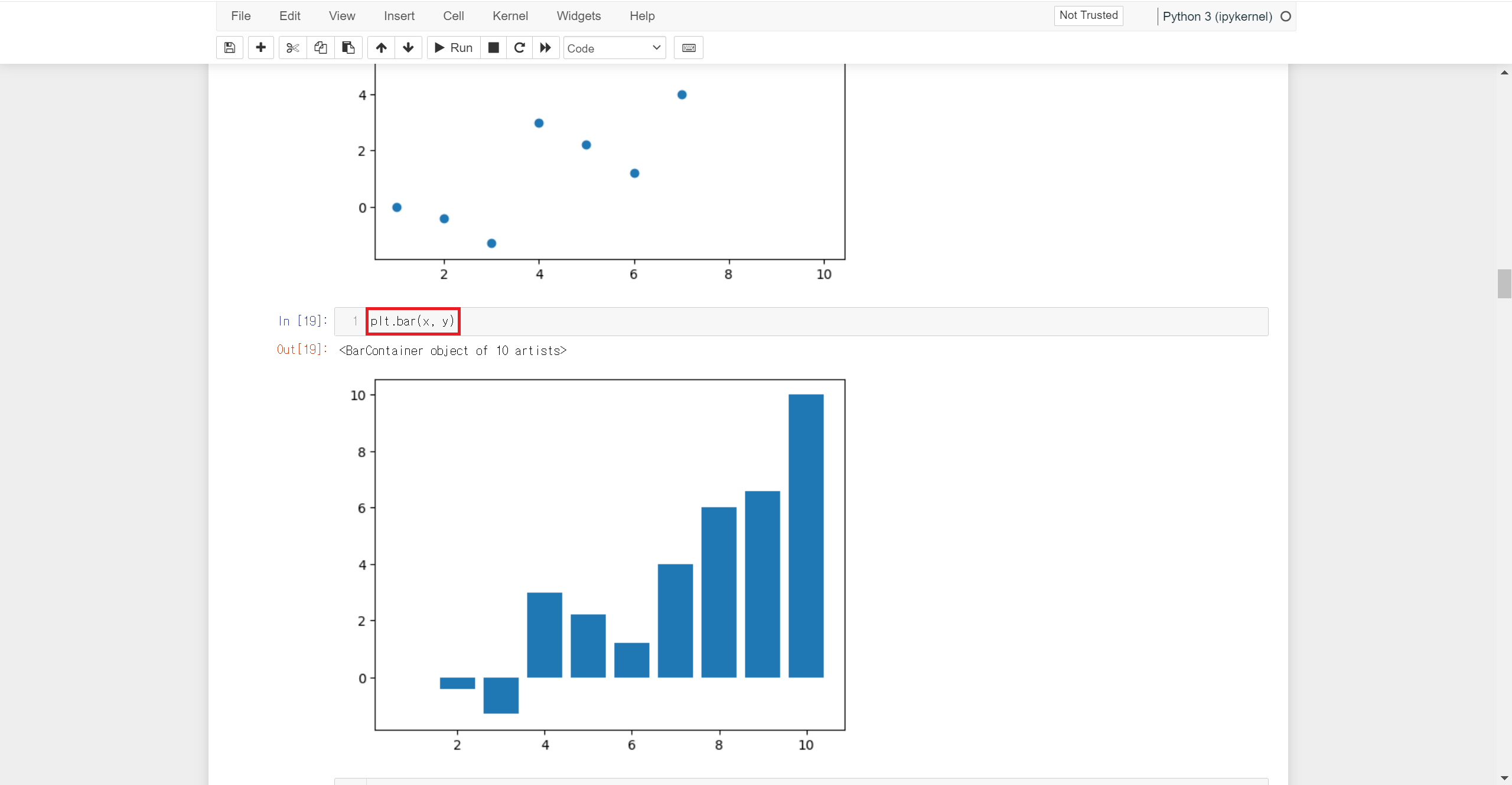This screenshot has width=1512, height=785.
Task: Paste cells below icon
Action: pos(348,48)
